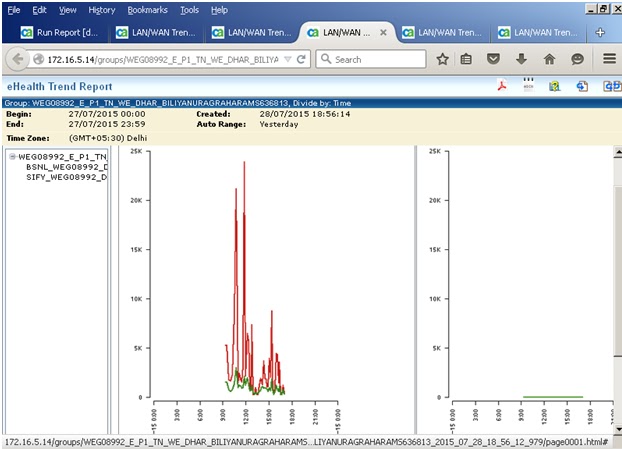Export report as PDF
The height and width of the screenshot is (449, 622).
click(x=502, y=86)
